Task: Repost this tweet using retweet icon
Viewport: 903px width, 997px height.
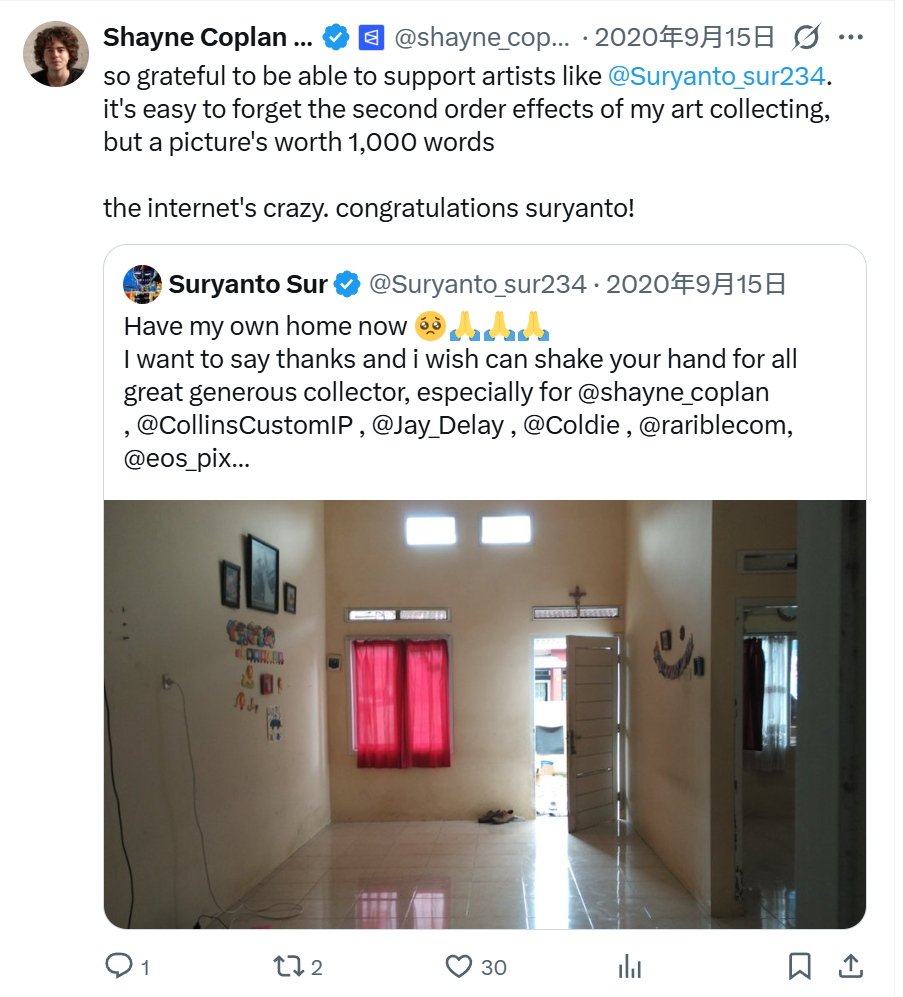Action: [286, 966]
